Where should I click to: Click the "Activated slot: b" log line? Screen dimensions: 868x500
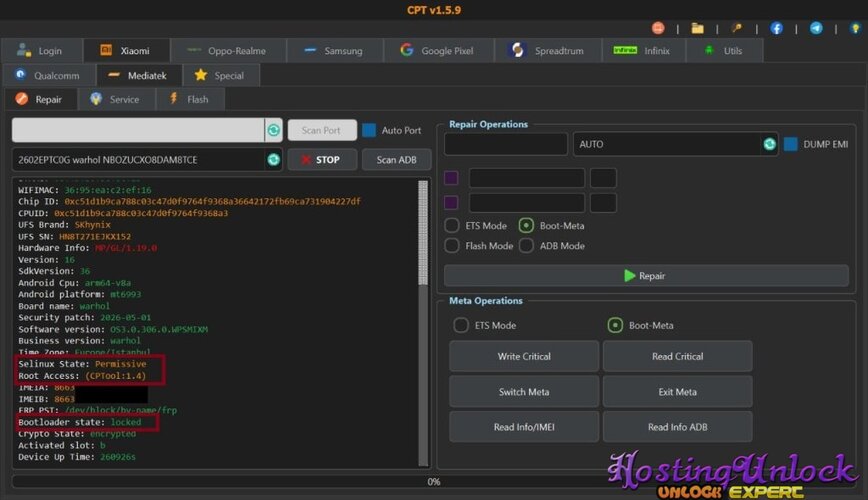click(x=61, y=445)
